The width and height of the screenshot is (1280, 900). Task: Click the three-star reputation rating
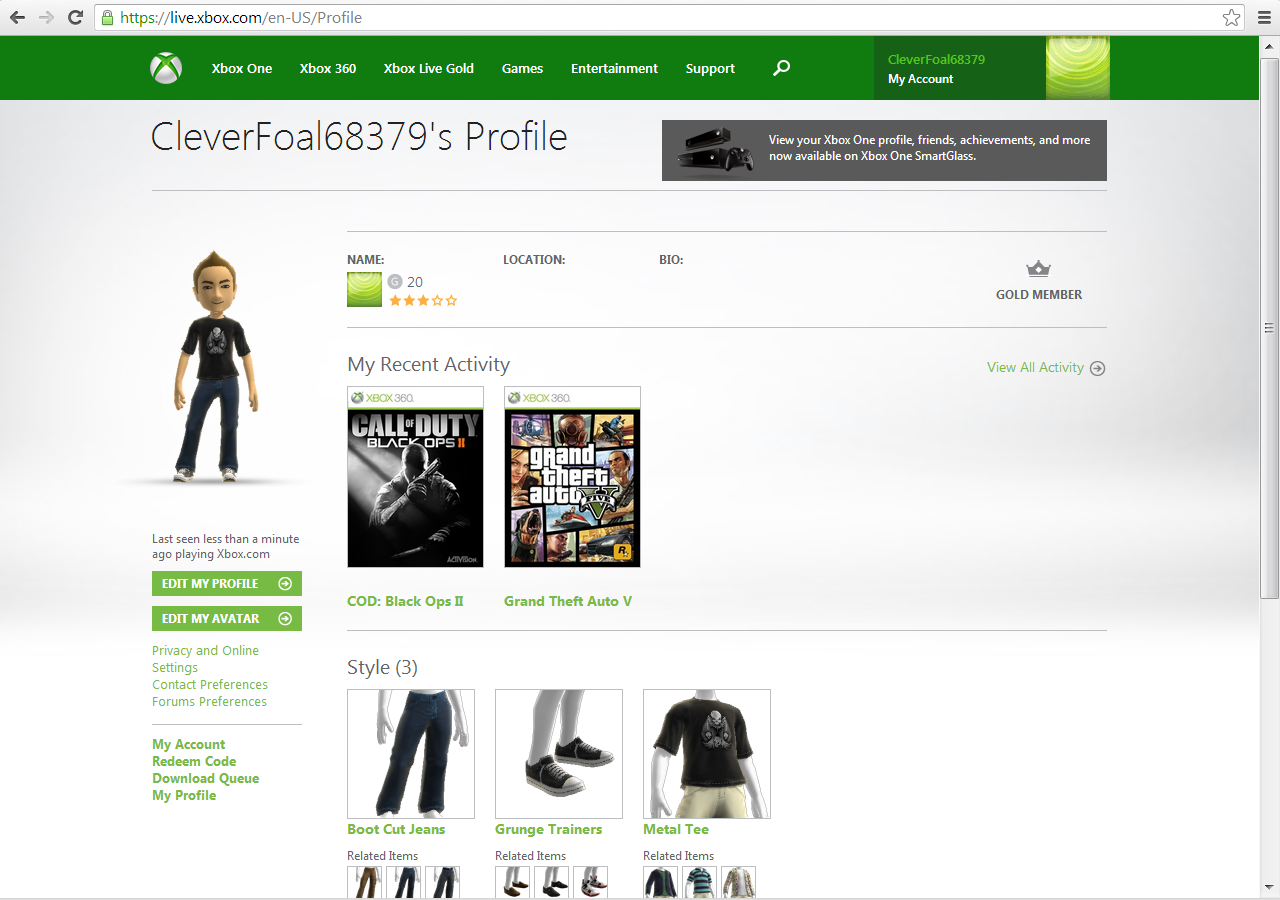point(423,300)
